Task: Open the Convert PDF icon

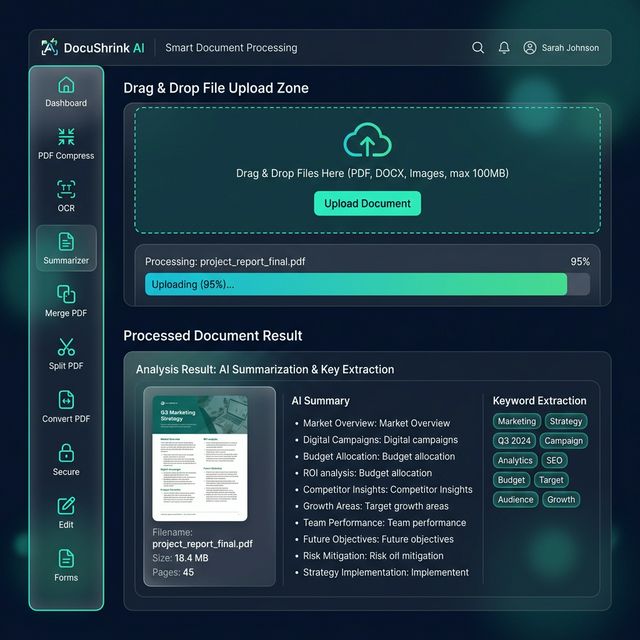Action: 66,400
